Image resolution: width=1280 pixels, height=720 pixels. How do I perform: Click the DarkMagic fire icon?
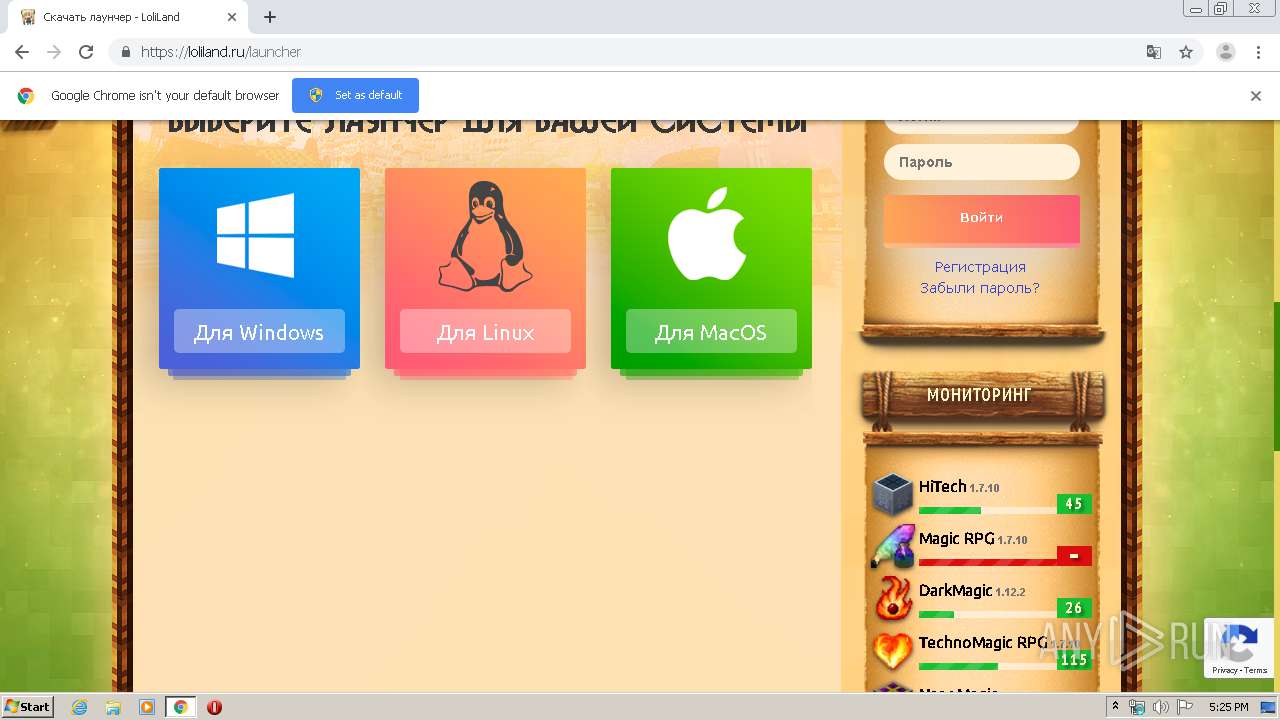click(892, 598)
